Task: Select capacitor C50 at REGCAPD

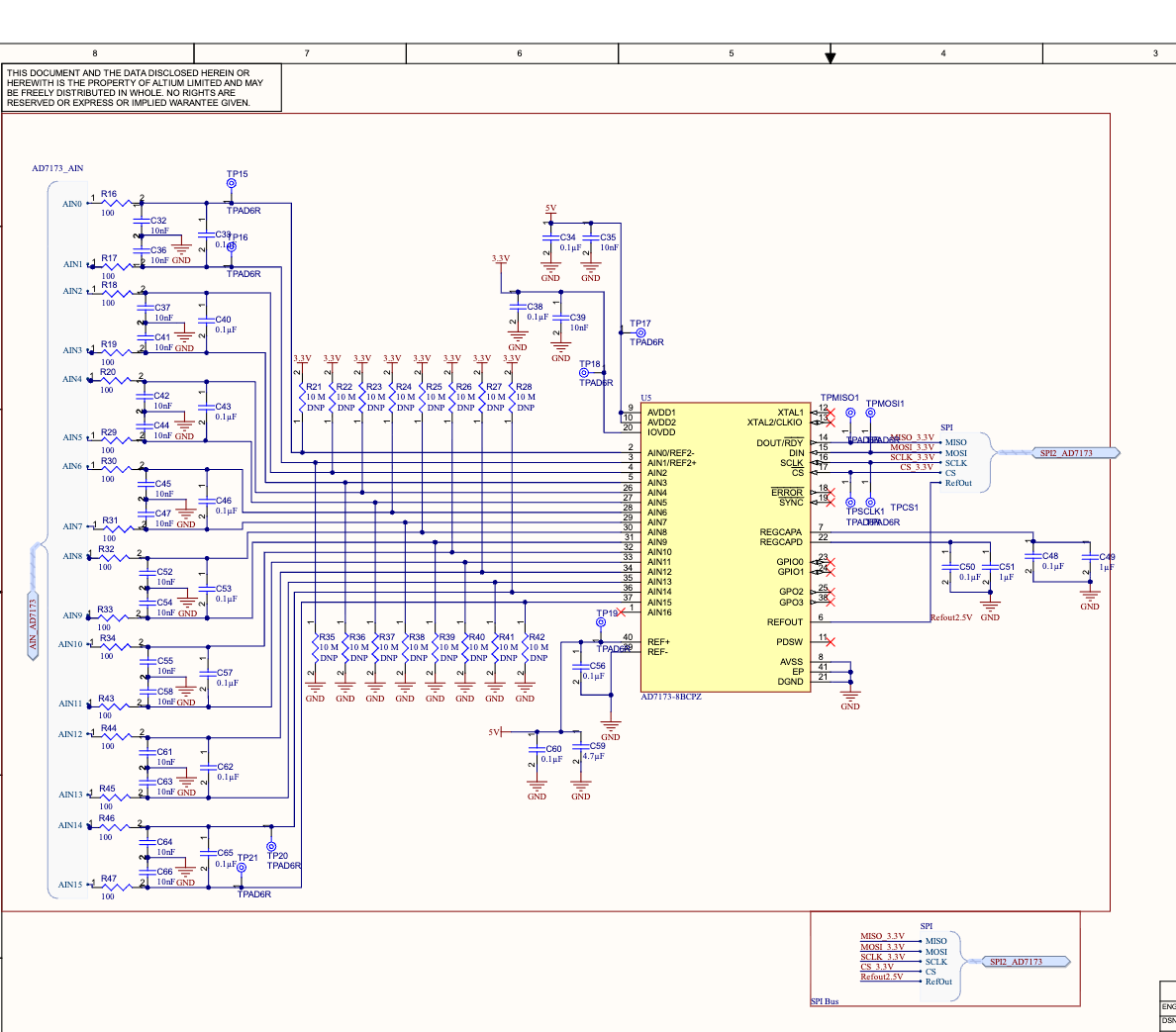Action: (950, 567)
